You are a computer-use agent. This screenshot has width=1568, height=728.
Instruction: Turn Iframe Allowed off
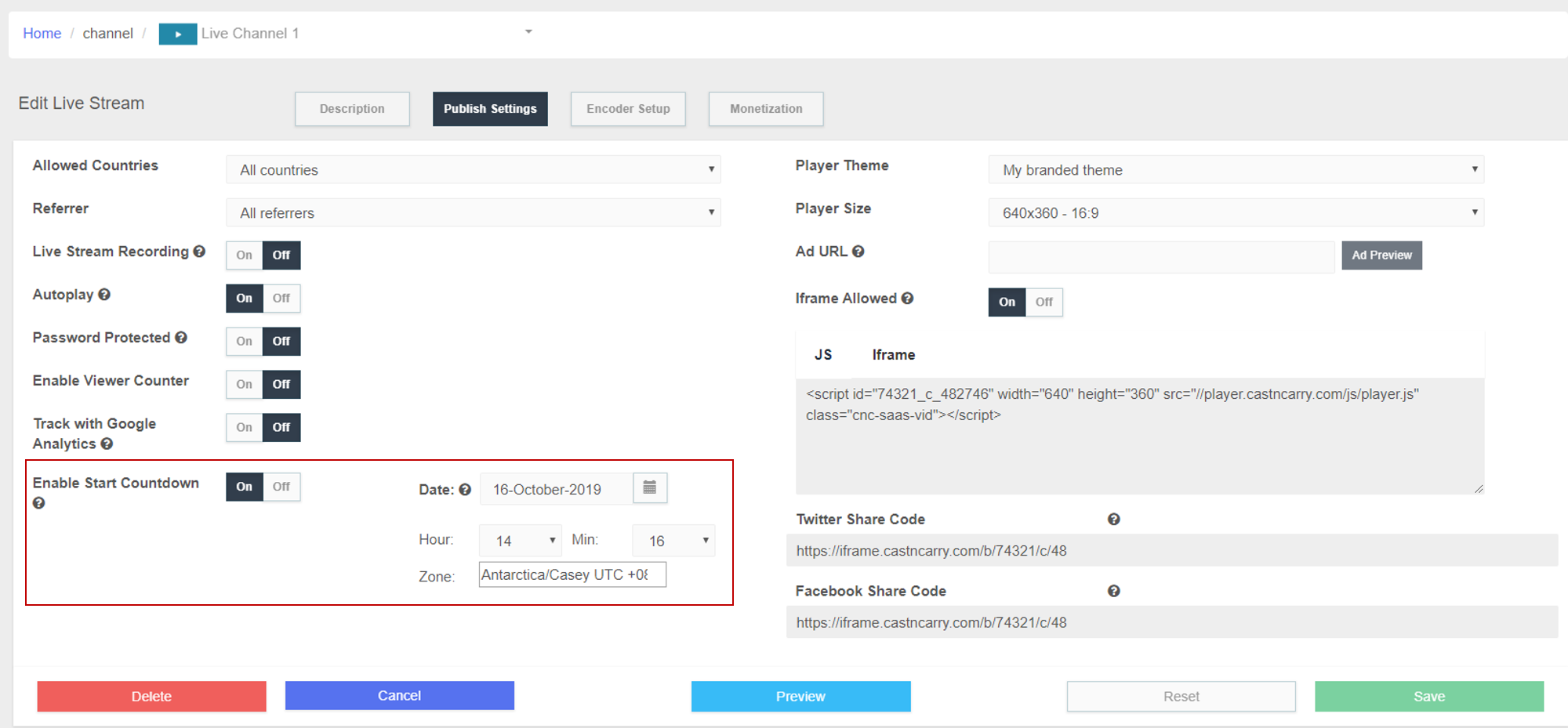pos(1044,302)
